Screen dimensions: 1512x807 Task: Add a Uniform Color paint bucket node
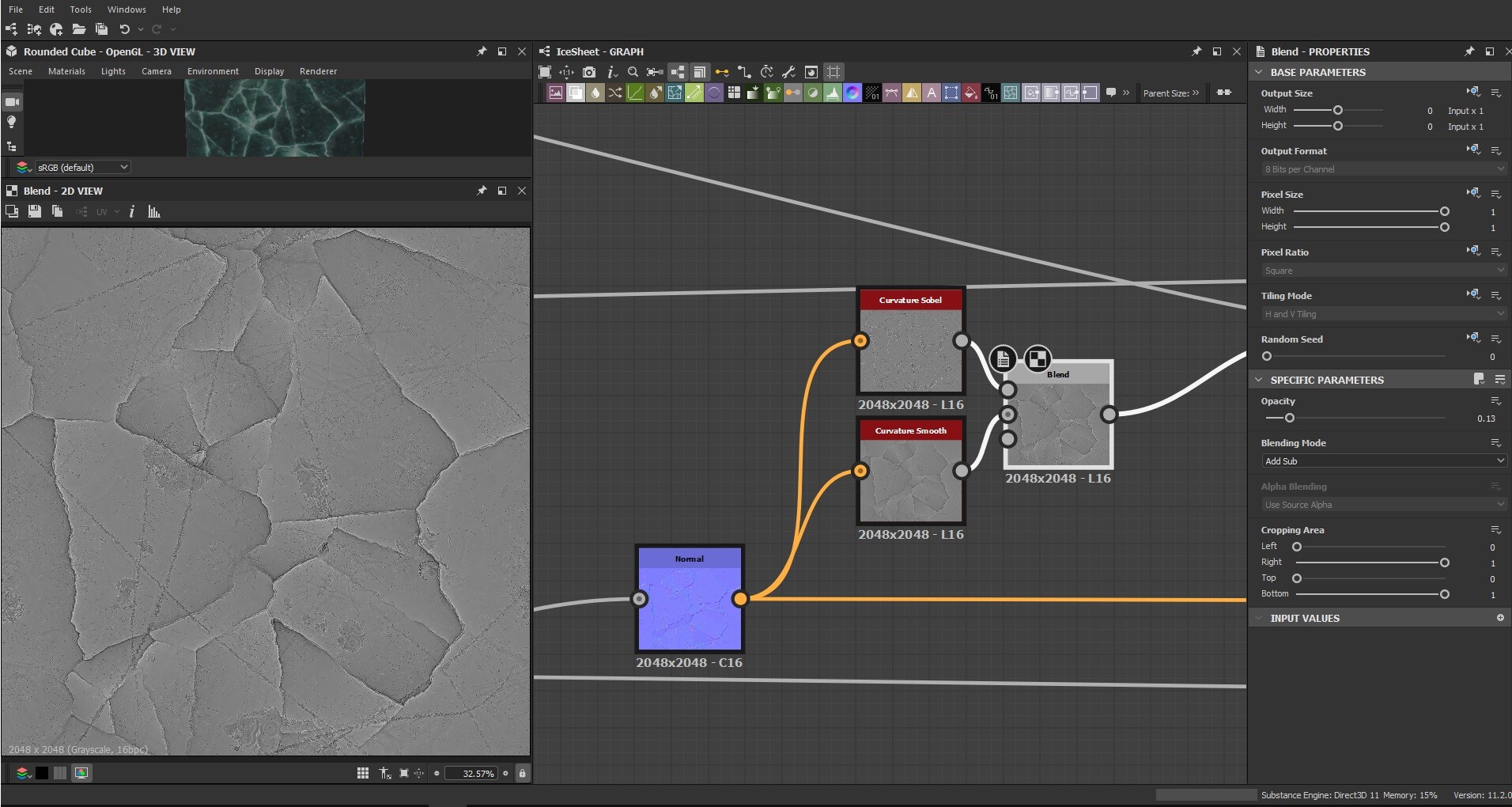[970, 93]
